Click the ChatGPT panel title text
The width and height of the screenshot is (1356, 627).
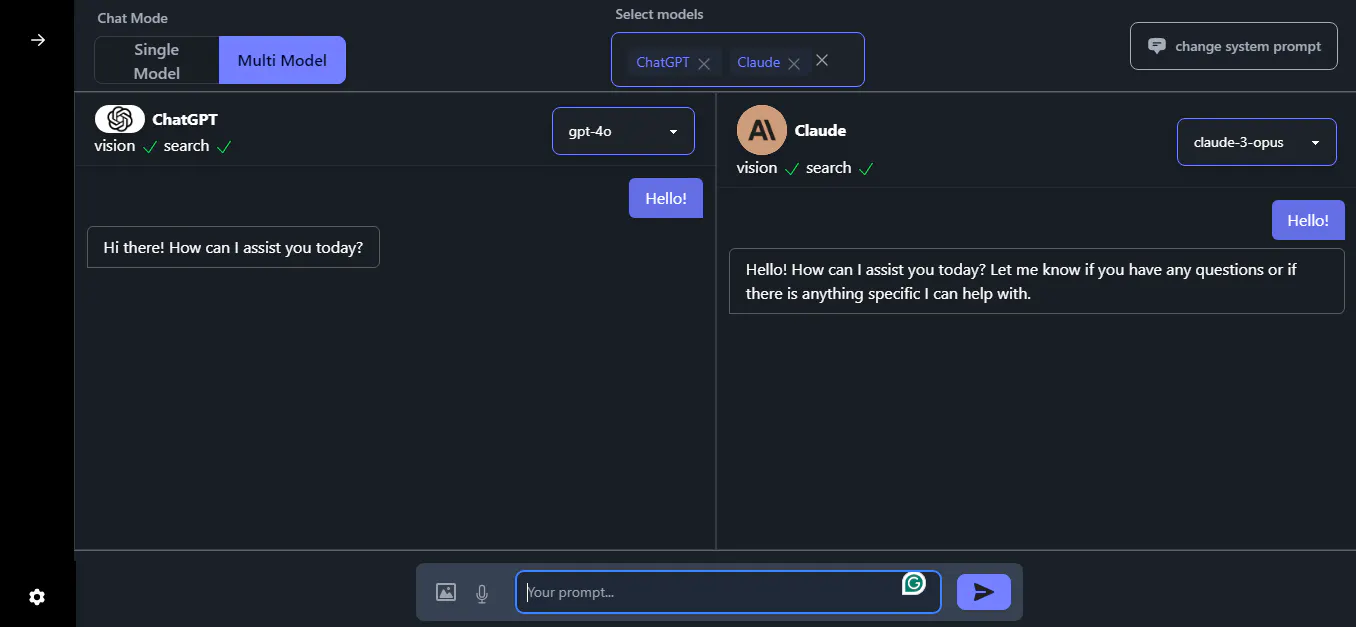(185, 119)
